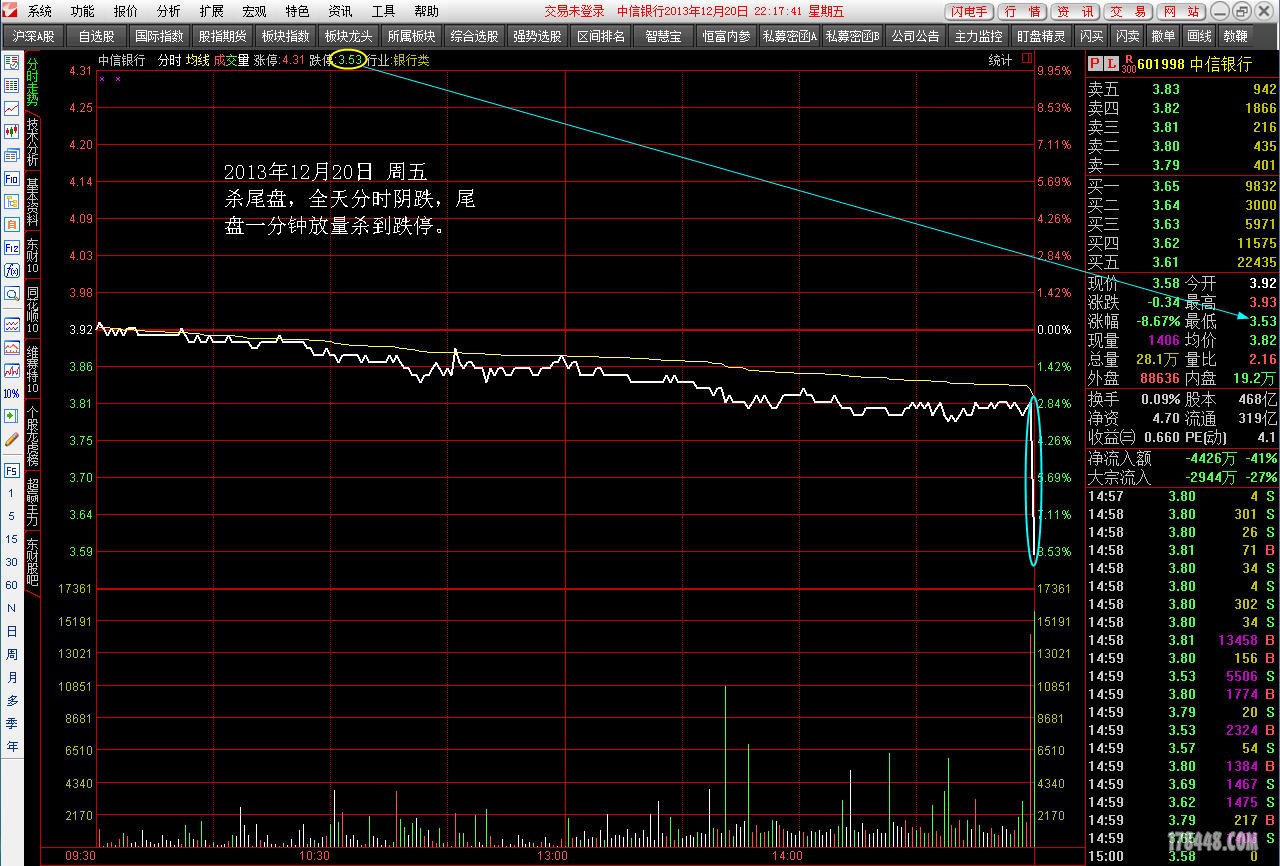Switch to the 分时走势 vertical tab
The height and width of the screenshot is (866, 1280).
click(32, 81)
